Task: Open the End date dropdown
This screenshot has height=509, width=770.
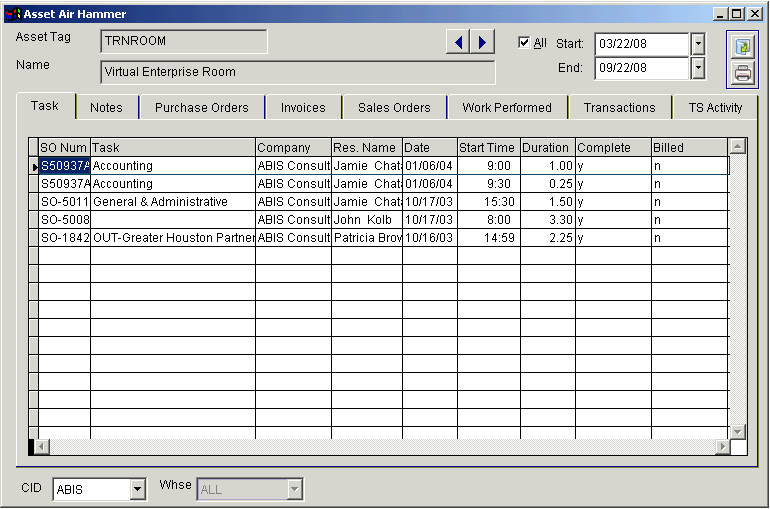Action: pyautogui.click(x=698, y=68)
